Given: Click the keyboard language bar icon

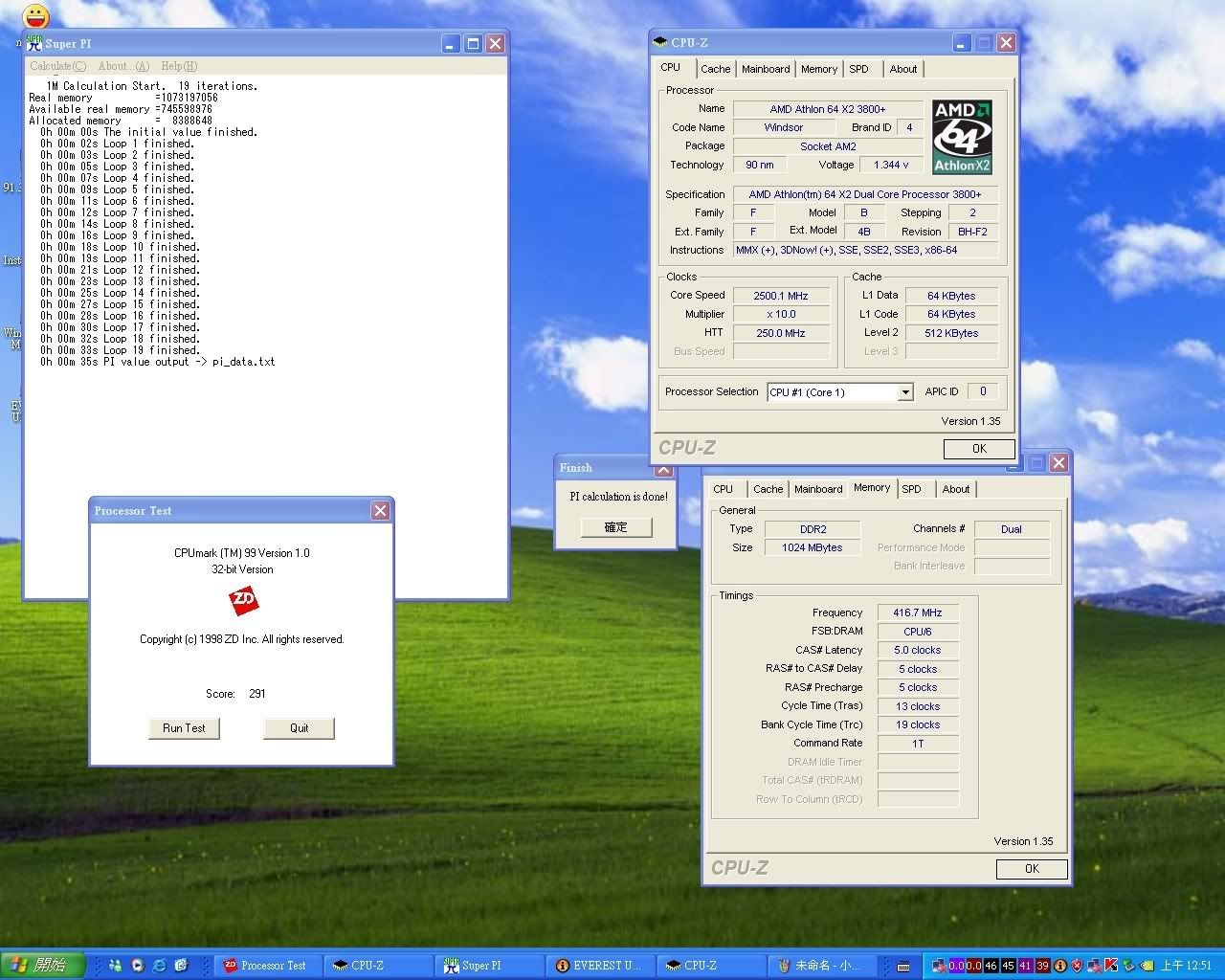Looking at the screenshot, I should (x=903, y=967).
